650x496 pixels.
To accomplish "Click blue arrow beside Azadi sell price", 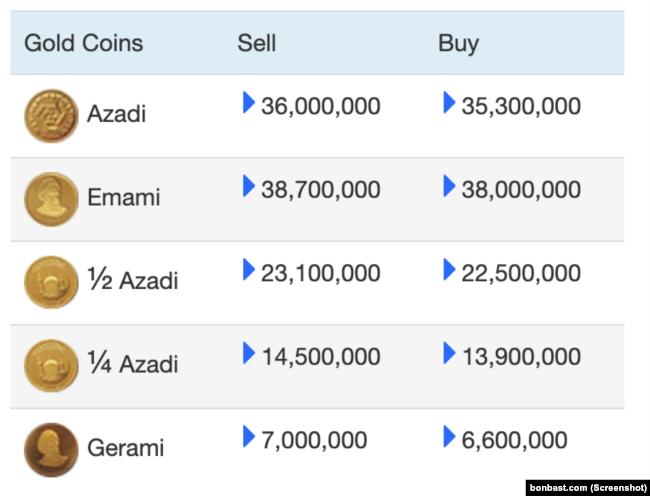I will tap(249, 102).
